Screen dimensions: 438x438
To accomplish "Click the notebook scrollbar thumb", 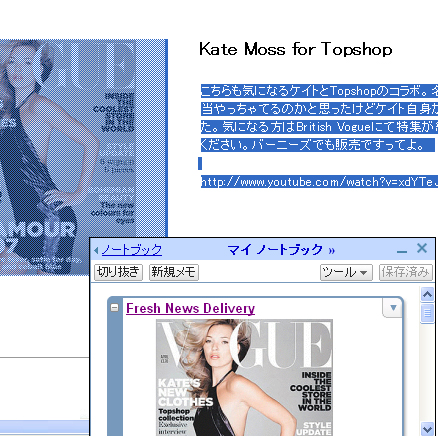I will click(x=427, y=313).
